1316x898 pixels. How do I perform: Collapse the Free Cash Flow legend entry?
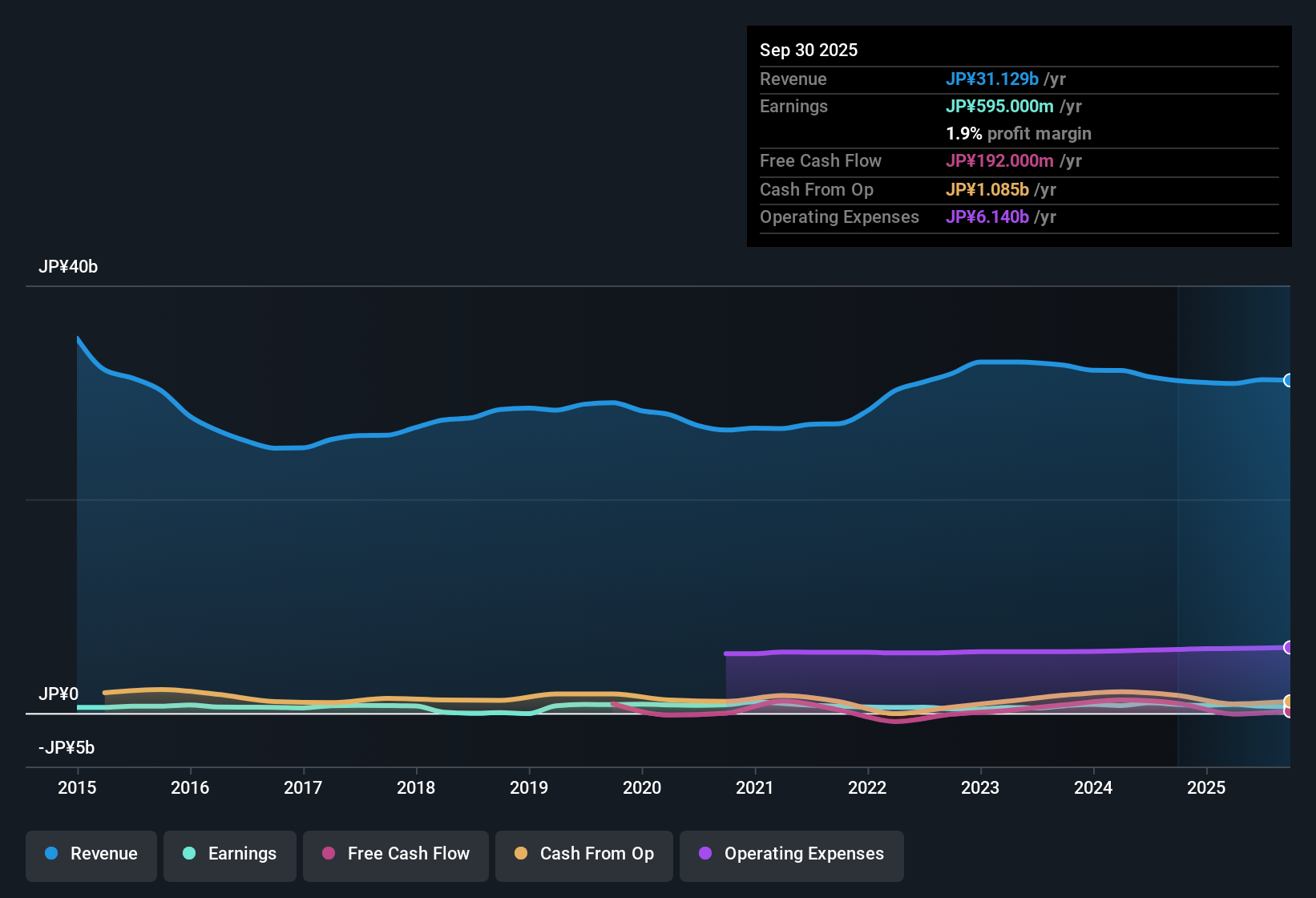pos(395,855)
